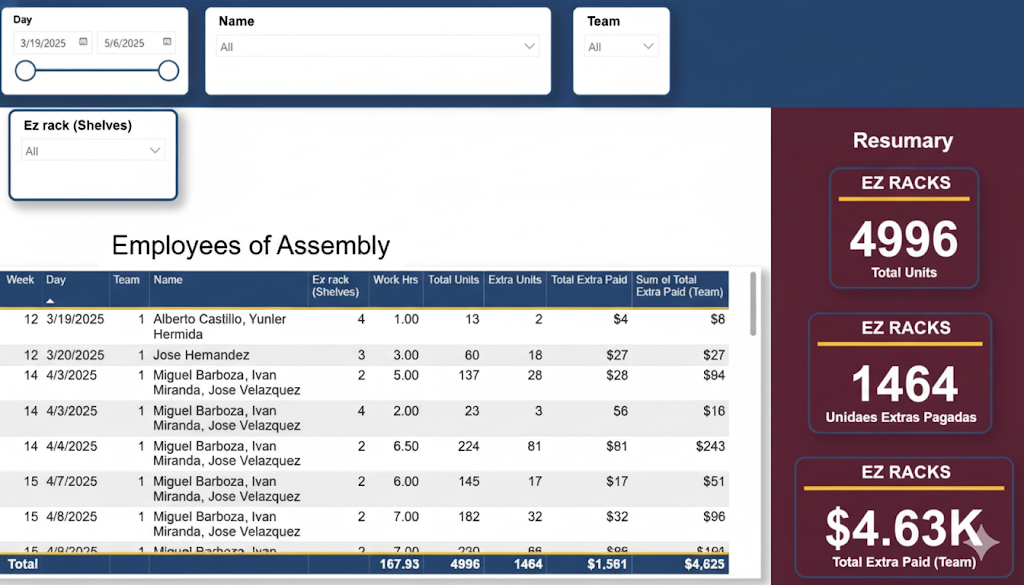Click the sort arrow under Day header
Screen dimensions: 1024x585
click(x=50, y=300)
